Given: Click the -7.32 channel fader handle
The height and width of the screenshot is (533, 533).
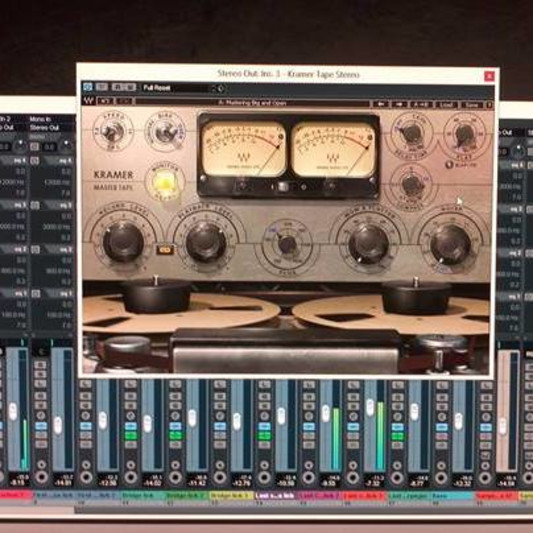Looking at the screenshot, I should click(370, 407).
